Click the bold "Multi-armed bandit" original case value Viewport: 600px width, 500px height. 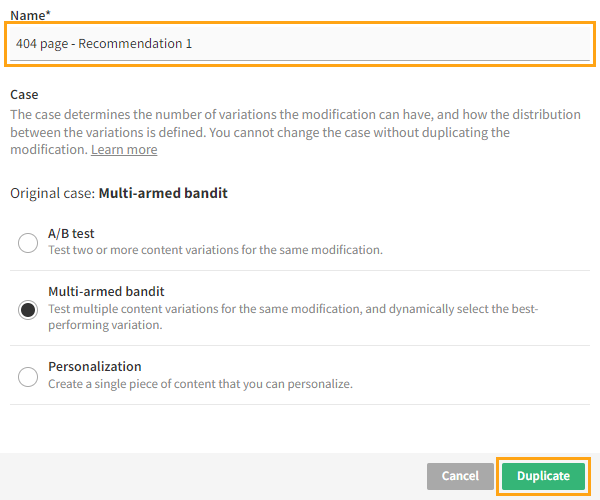tap(163, 192)
